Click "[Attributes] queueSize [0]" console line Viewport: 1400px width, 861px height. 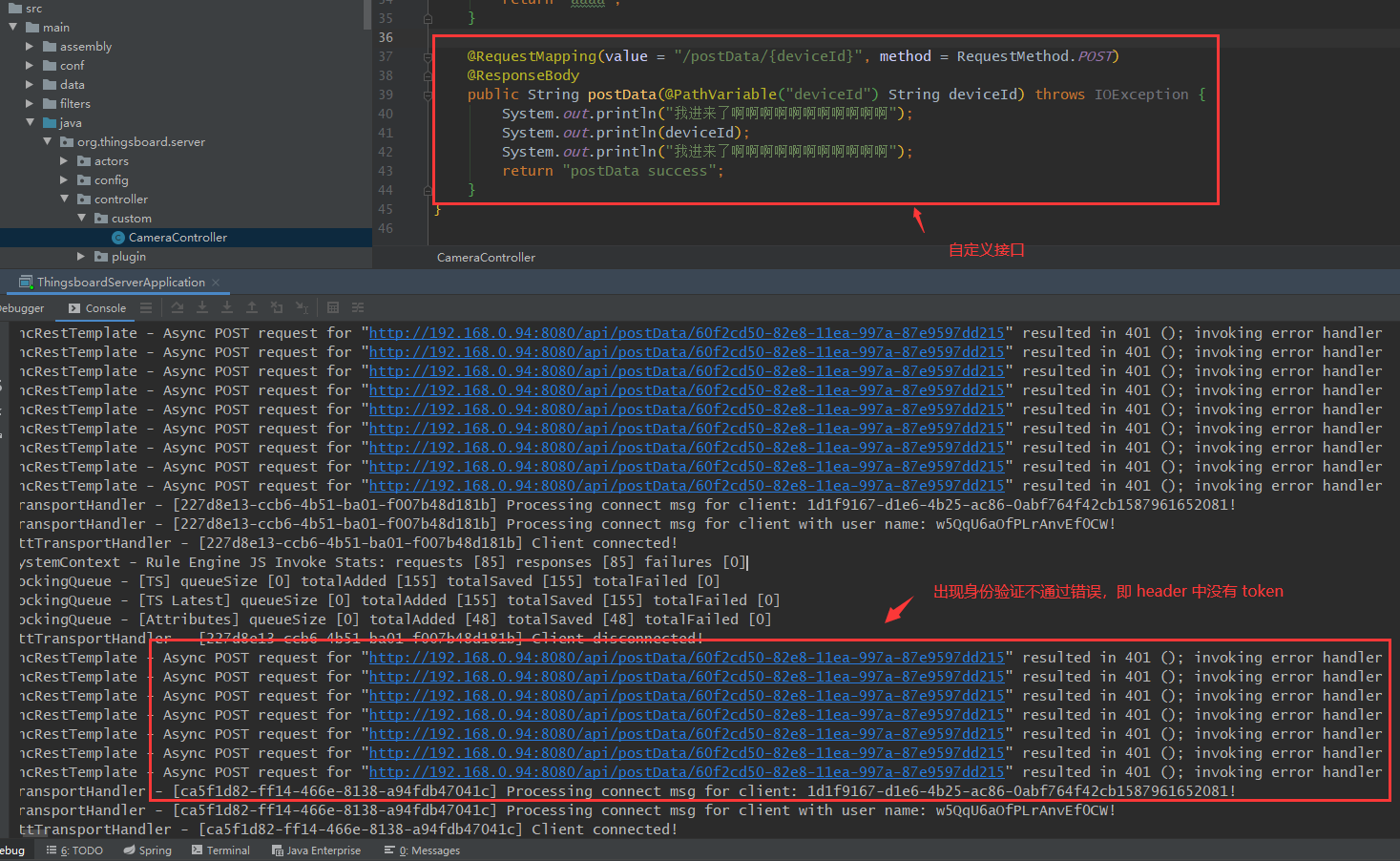(395, 619)
